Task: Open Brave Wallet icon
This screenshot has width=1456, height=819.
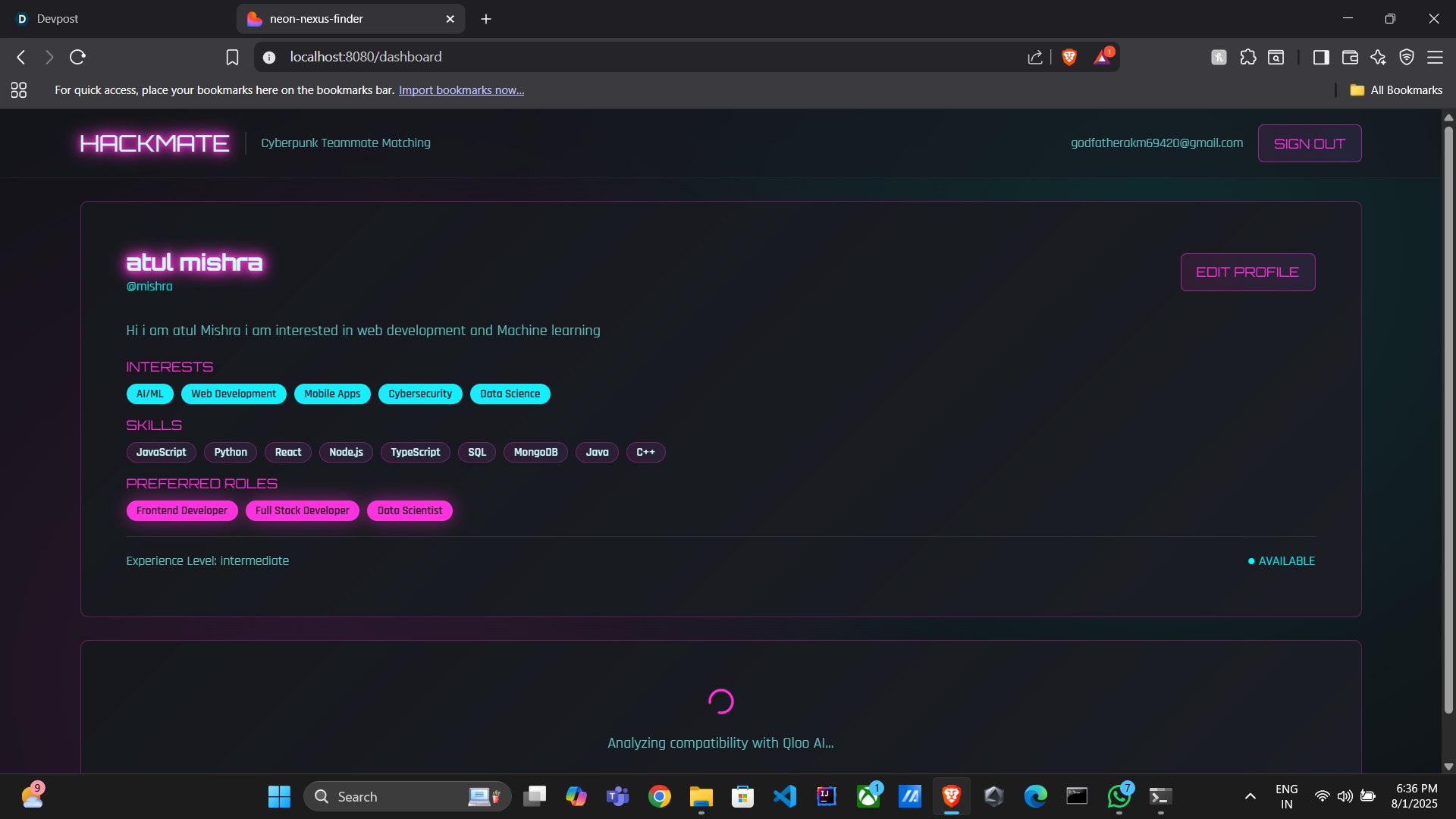Action: (1350, 57)
